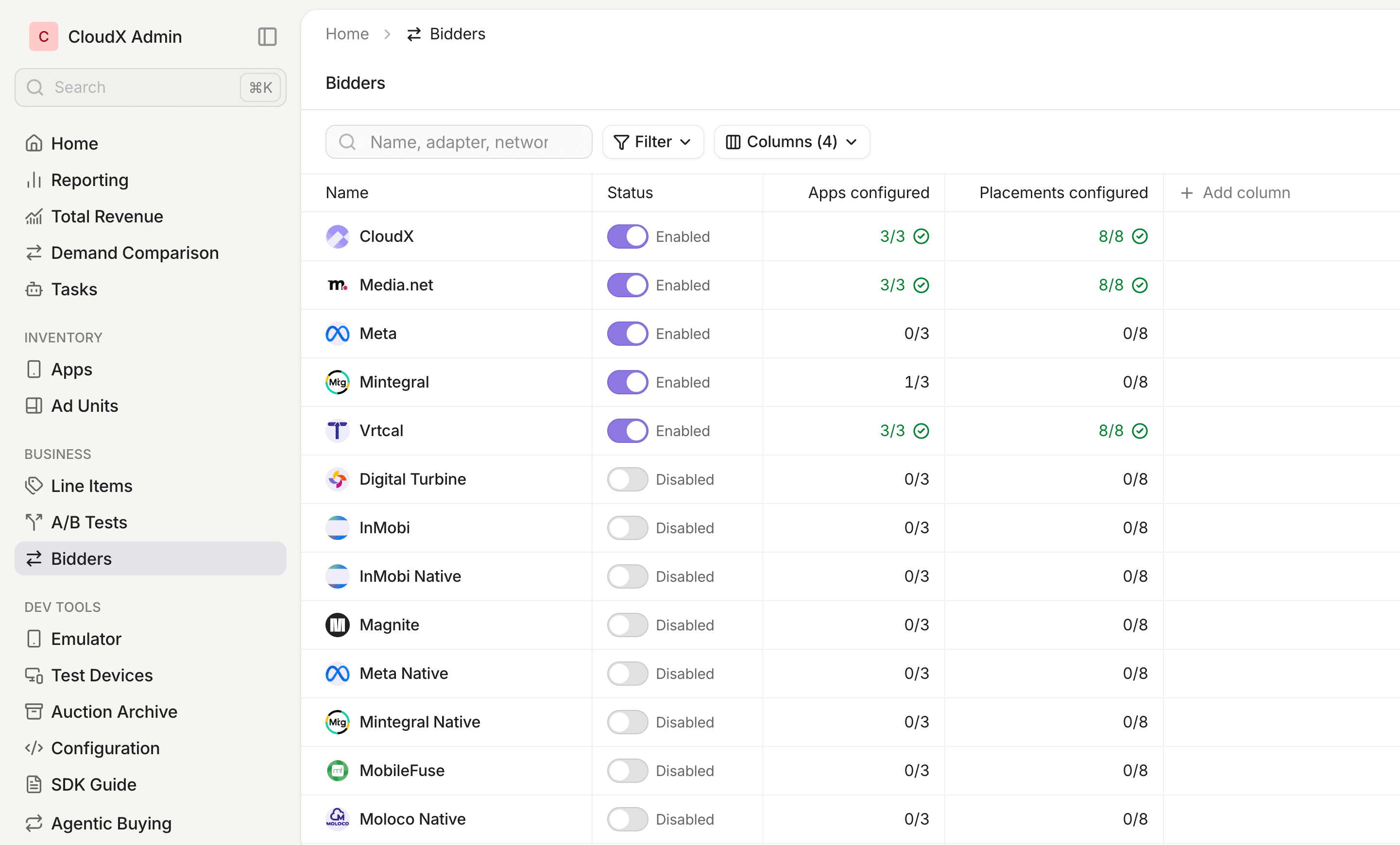Click the Status column header
This screenshot has height=845, width=1400.
pyautogui.click(x=630, y=193)
